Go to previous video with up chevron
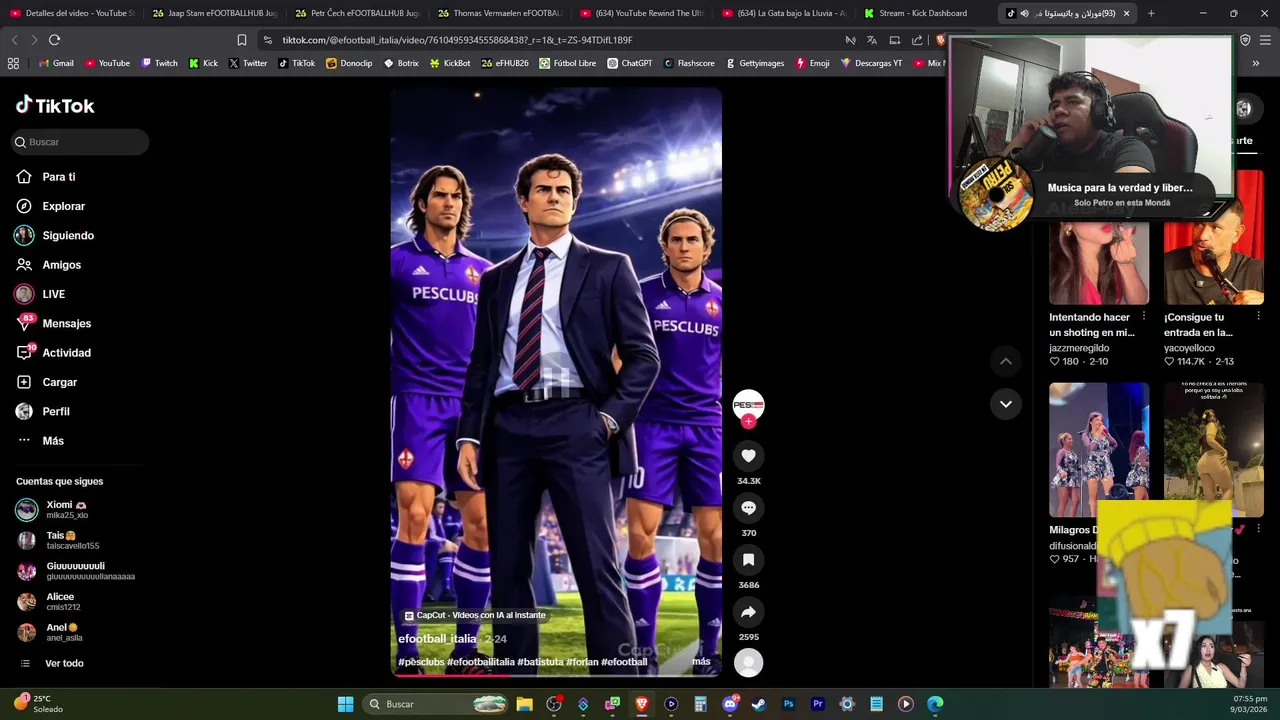This screenshot has height=720, width=1280. pyautogui.click(x=1006, y=361)
